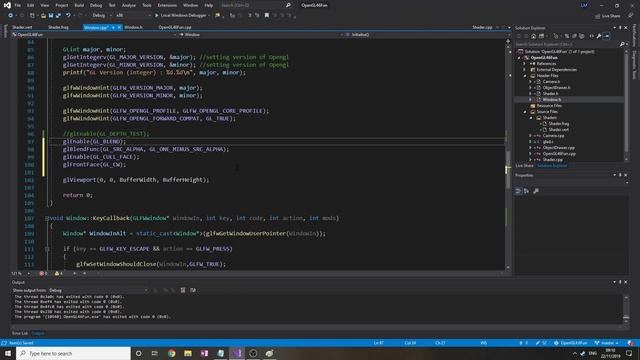Image resolution: width=640 pixels, height=360 pixels.
Task: Click the Save icon in toolbar
Action: click(51, 16)
